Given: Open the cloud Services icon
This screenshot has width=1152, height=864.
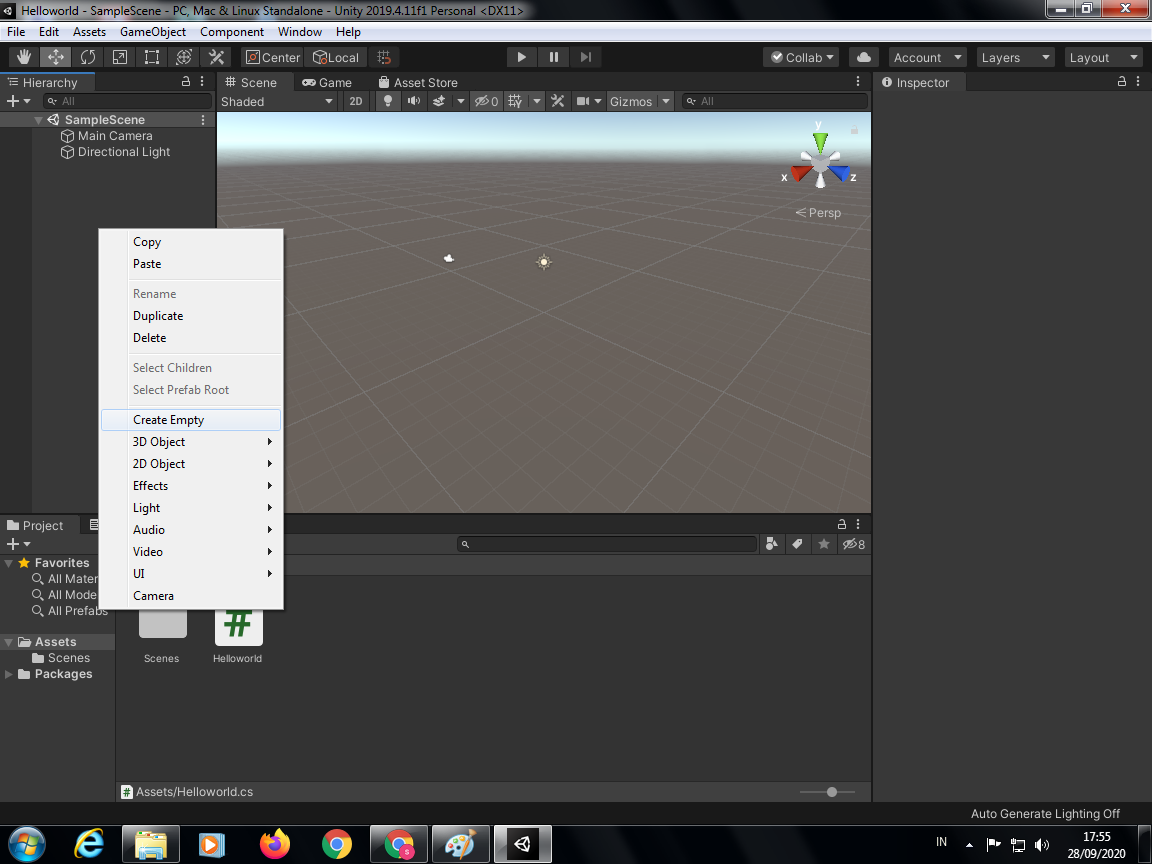Looking at the screenshot, I should point(864,57).
